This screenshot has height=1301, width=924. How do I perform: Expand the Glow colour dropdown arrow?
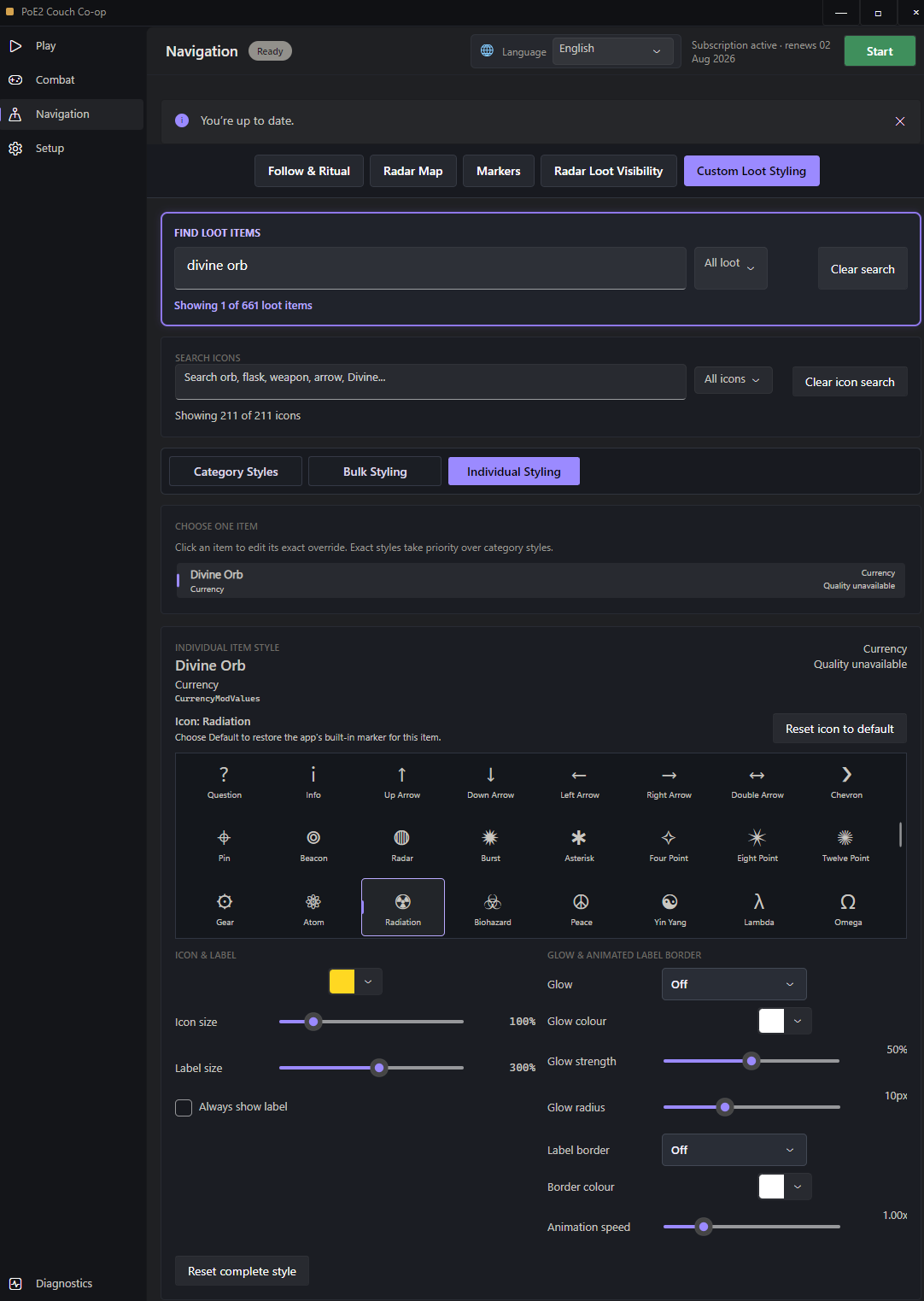[x=798, y=1021]
